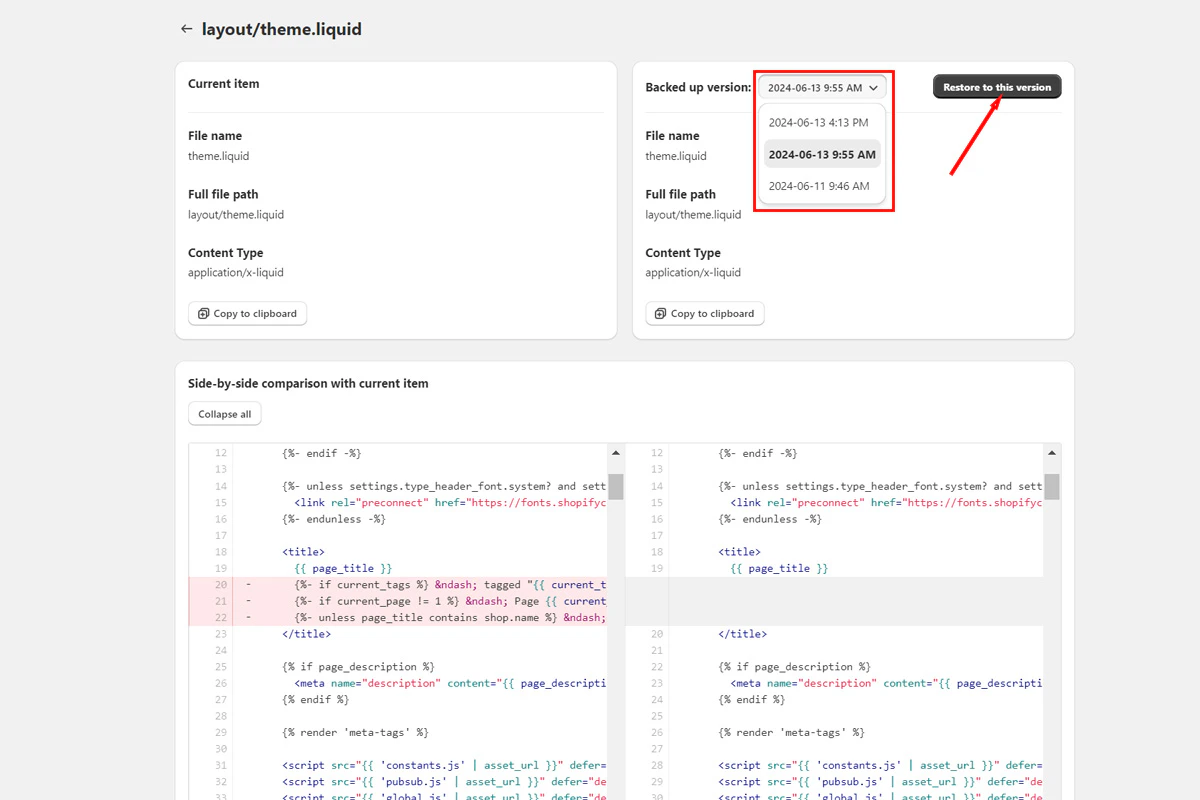Click the left diff panel scroll-up arrow
Image resolution: width=1200 pixels, height=800 pixels.
pyautogui.click(x=616, y=451)
